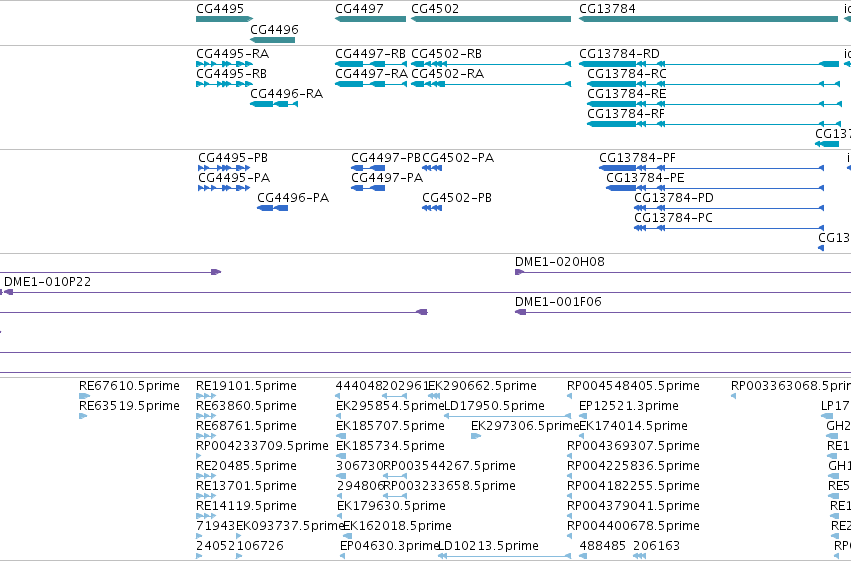
Task: Open EST EK162018.5prime
Action: [x=347, y=536]
